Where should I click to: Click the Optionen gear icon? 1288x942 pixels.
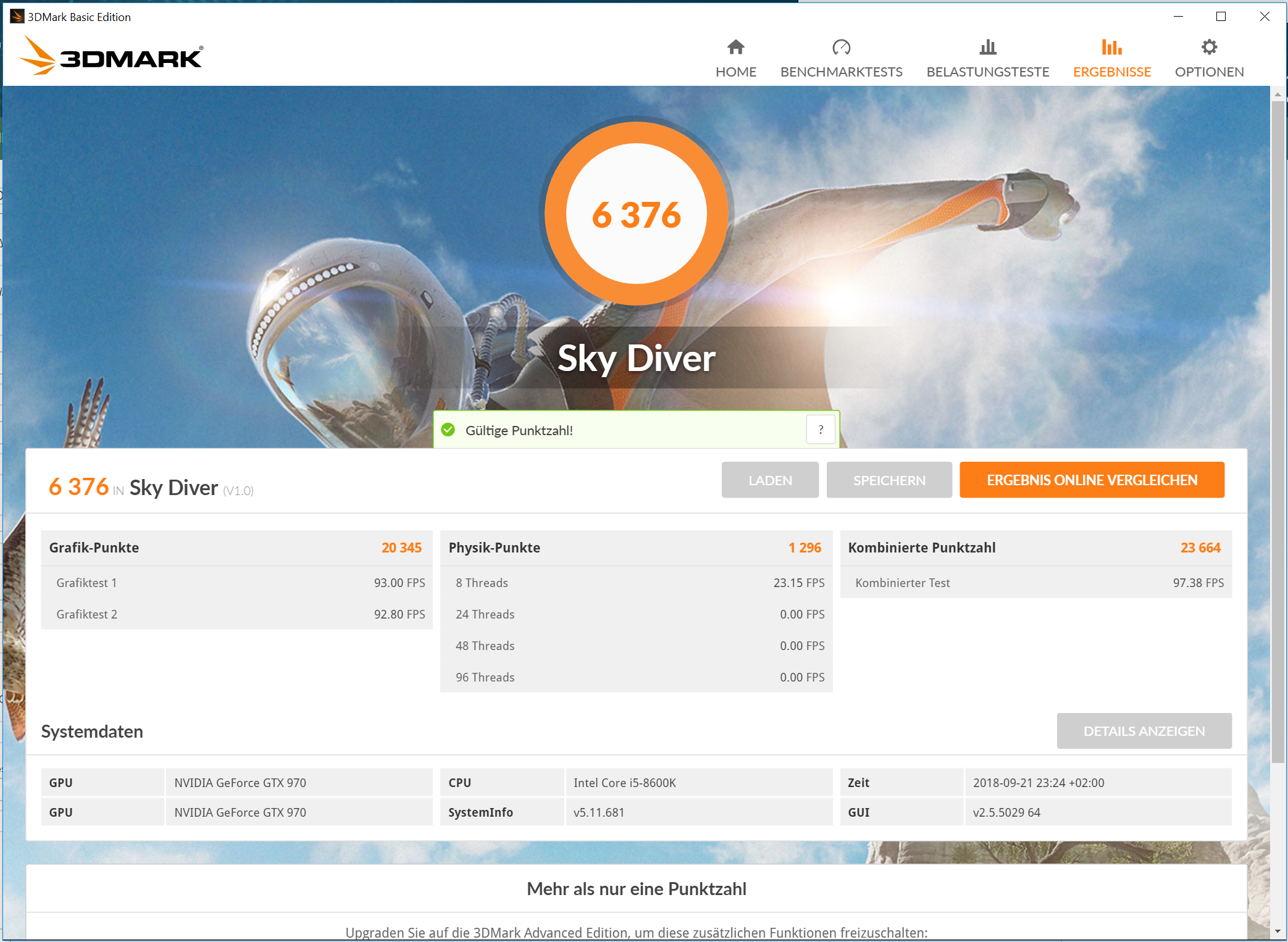1209,47
